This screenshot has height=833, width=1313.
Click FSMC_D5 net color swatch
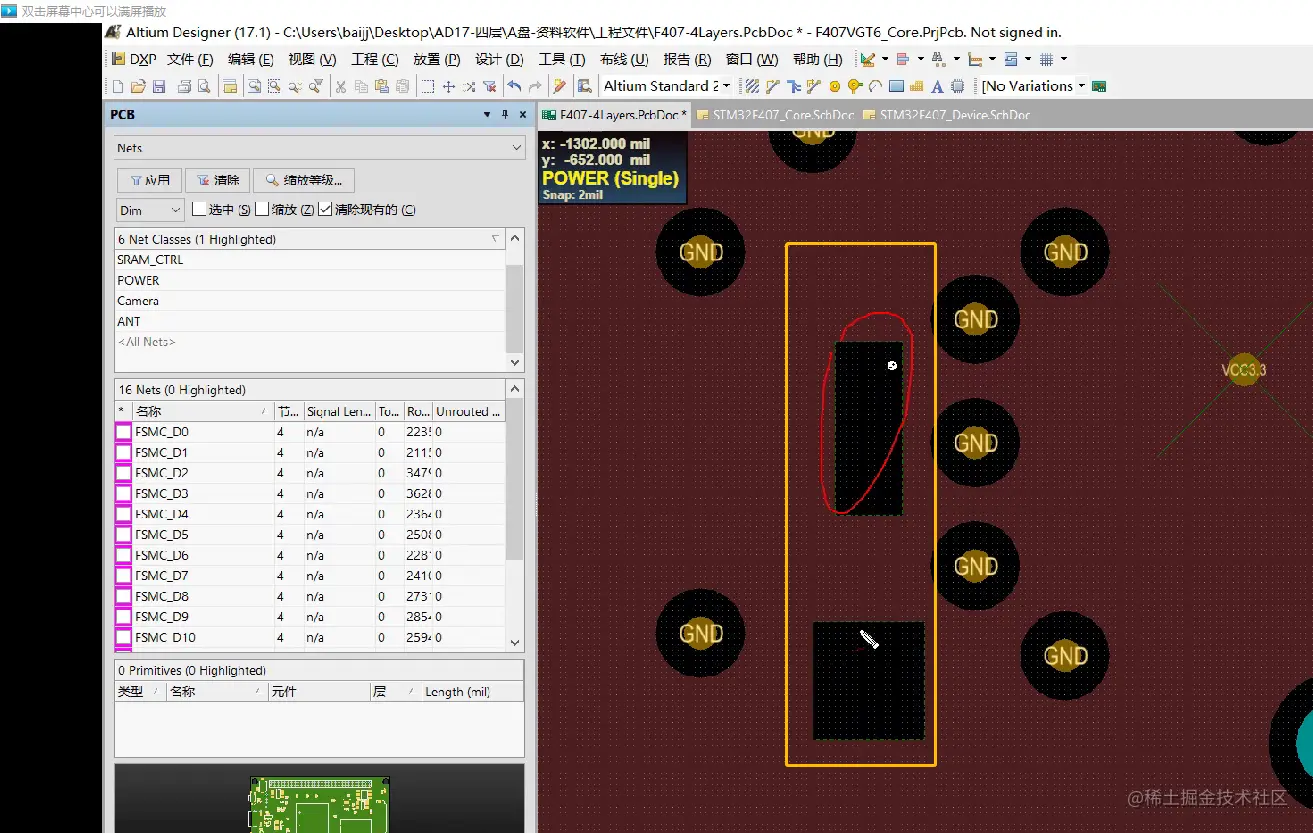(124, 535)
